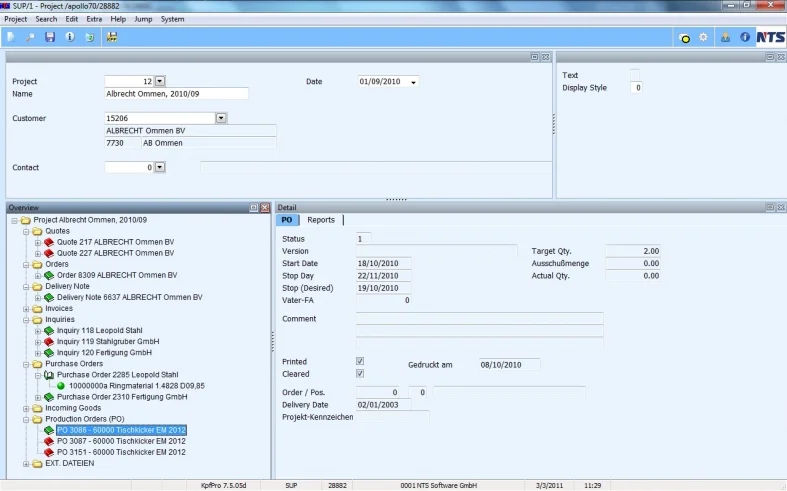Image resolution: width=787 pixels, height=491 pixels.
Task: Click the settings gear icon in toolbar
Action: coord(703,37)
